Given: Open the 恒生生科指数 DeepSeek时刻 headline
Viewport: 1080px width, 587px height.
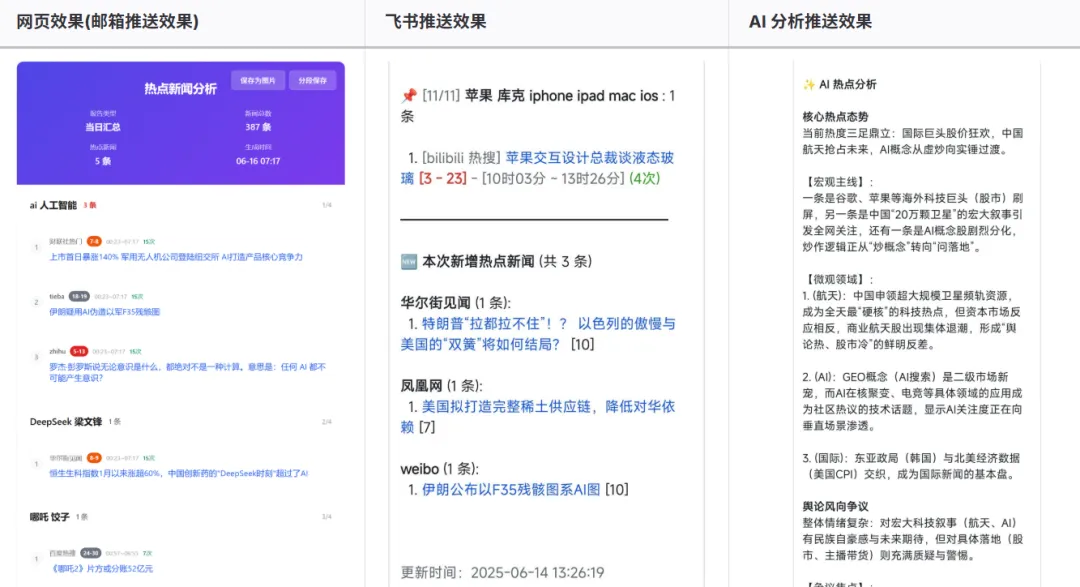Looking at the screenshot, I should tap(178, 473).
